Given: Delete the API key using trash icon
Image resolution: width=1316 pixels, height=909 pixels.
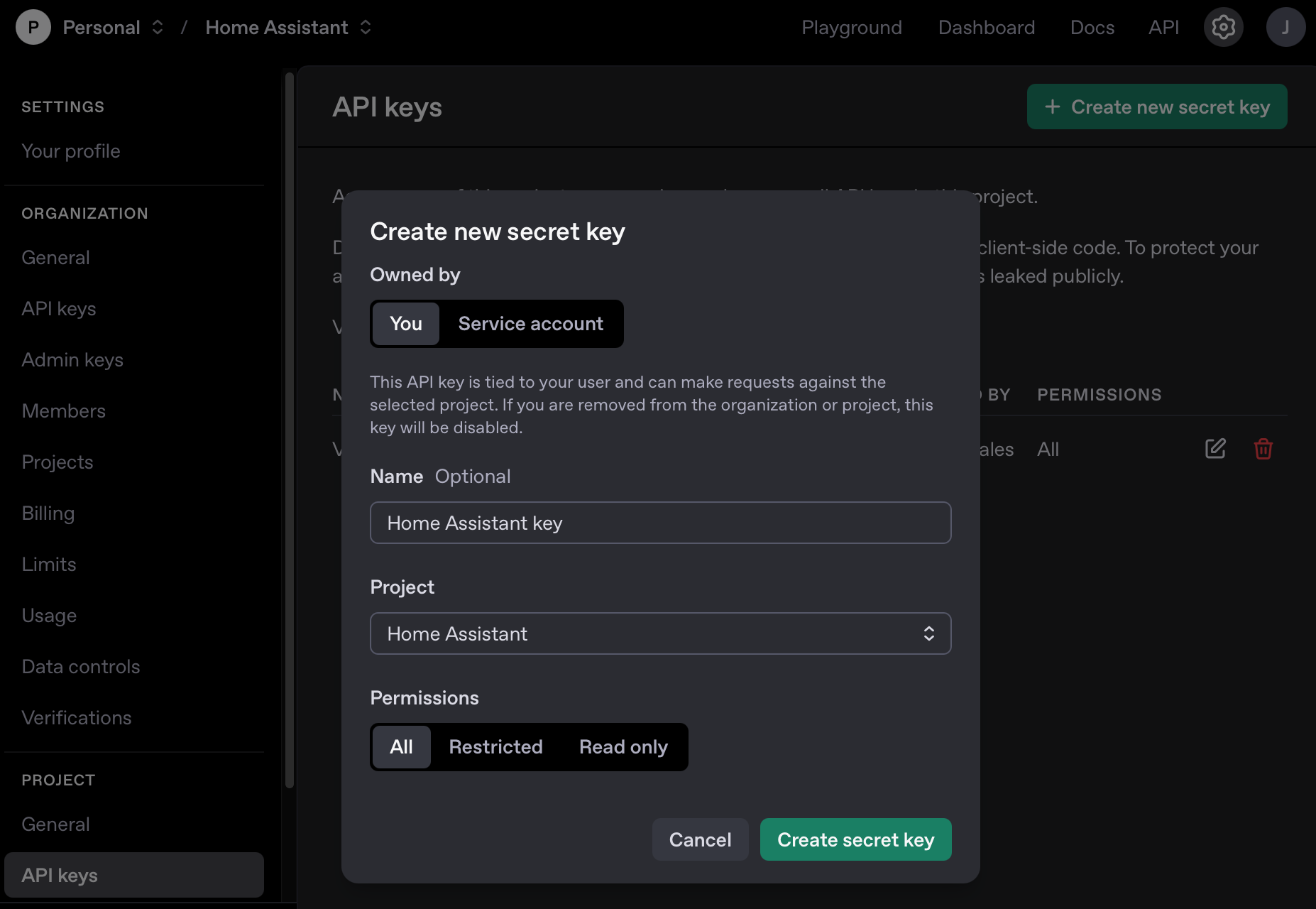Looking at the screenshot, I should click(1262, 449).
